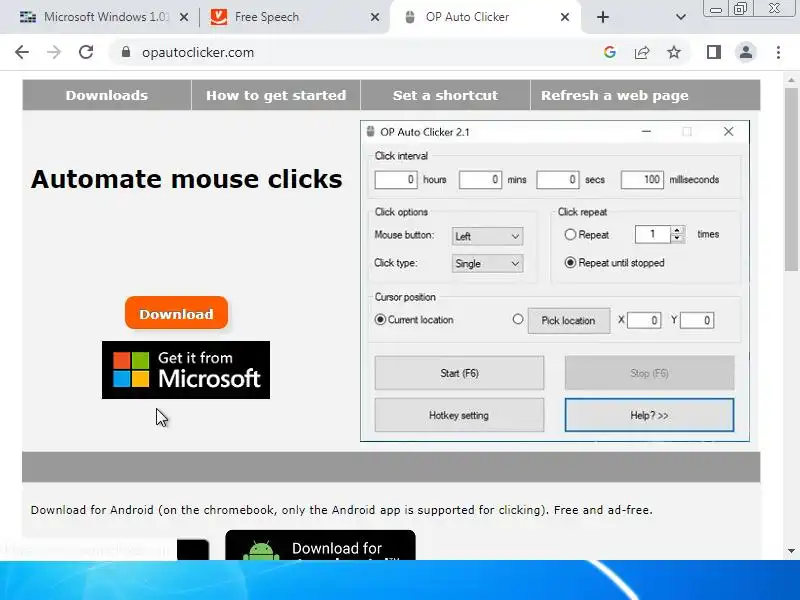Viewport: 800px width, 600px height.
Task: Select Current location radio button
Action: pos(380,320)
